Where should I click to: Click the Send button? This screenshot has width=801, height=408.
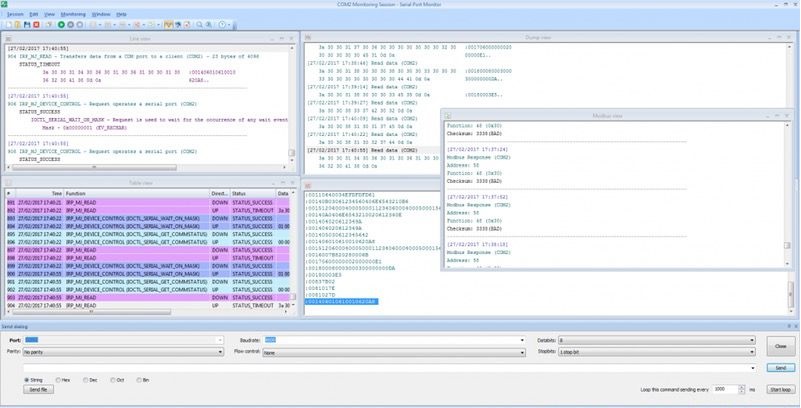(781, 368)
